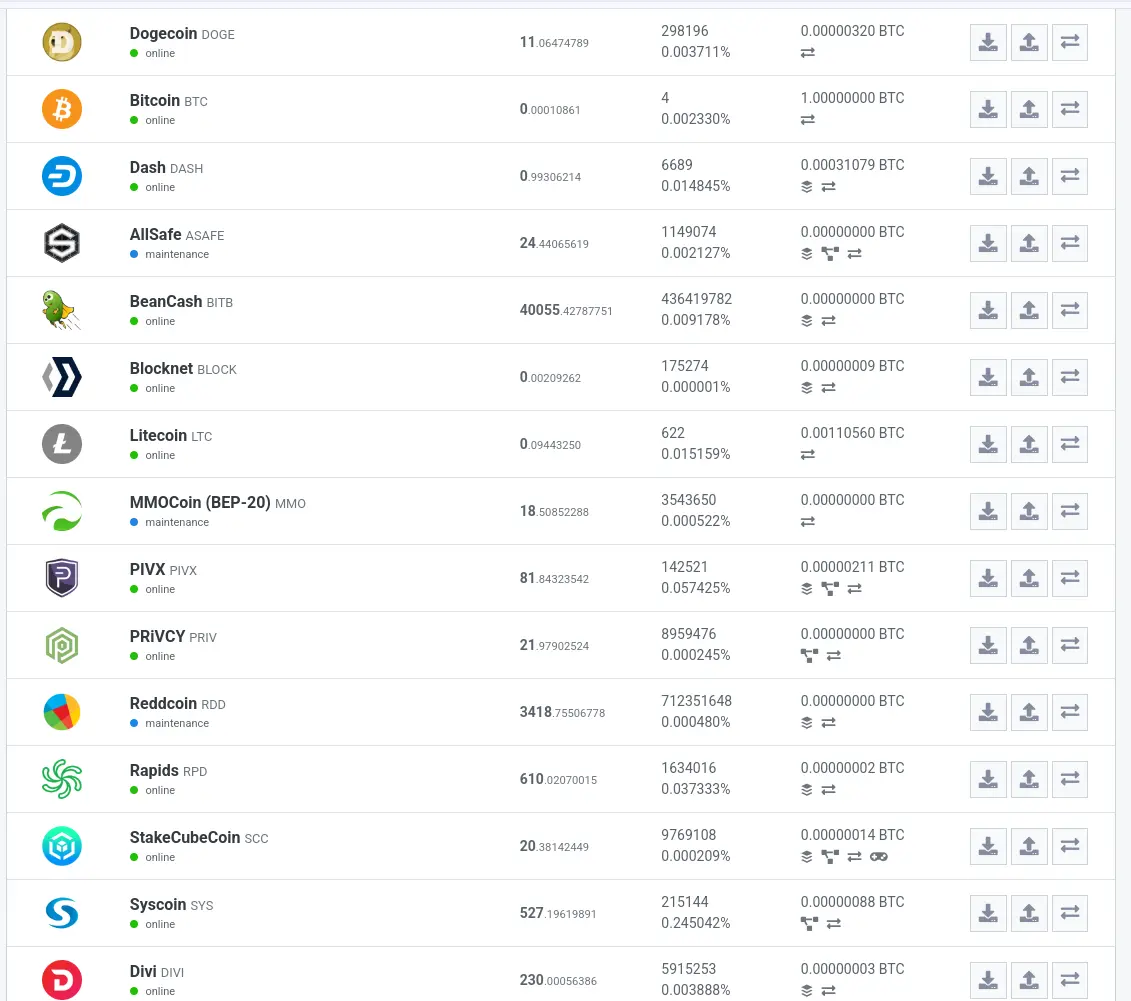Image resolution: width=1131 pixels, height=1001 pixels.
Task: Click AllSafe exchange arrows button
Action: tap(1070, 244)
